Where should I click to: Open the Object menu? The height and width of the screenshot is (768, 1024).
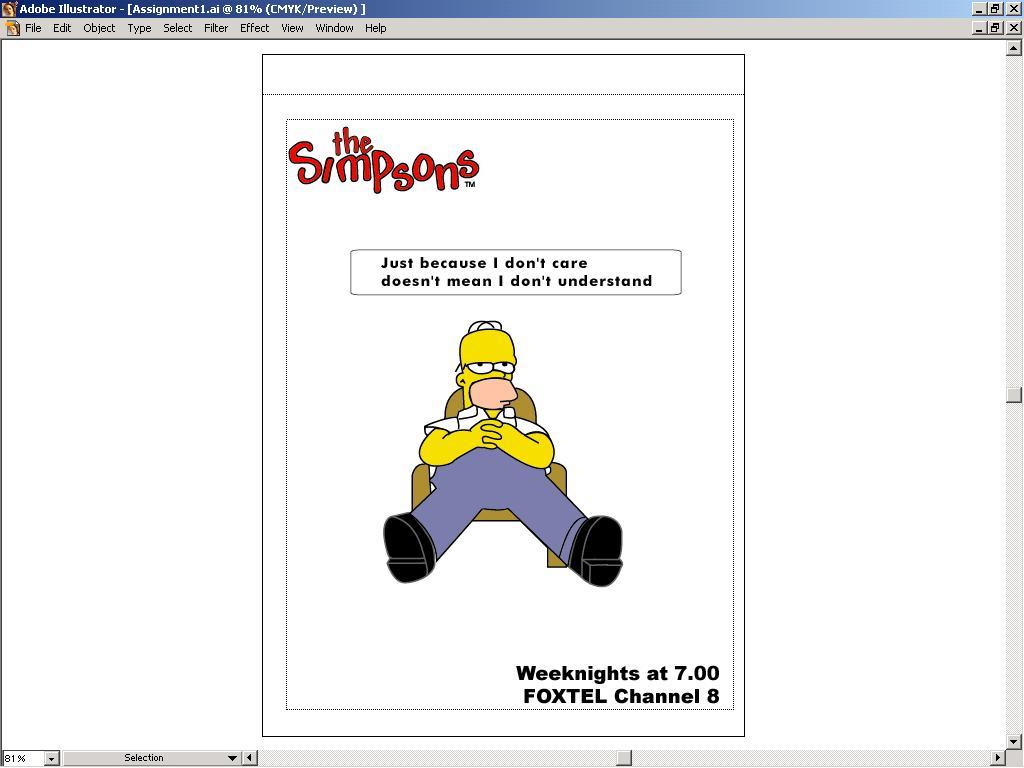point(99,28)
